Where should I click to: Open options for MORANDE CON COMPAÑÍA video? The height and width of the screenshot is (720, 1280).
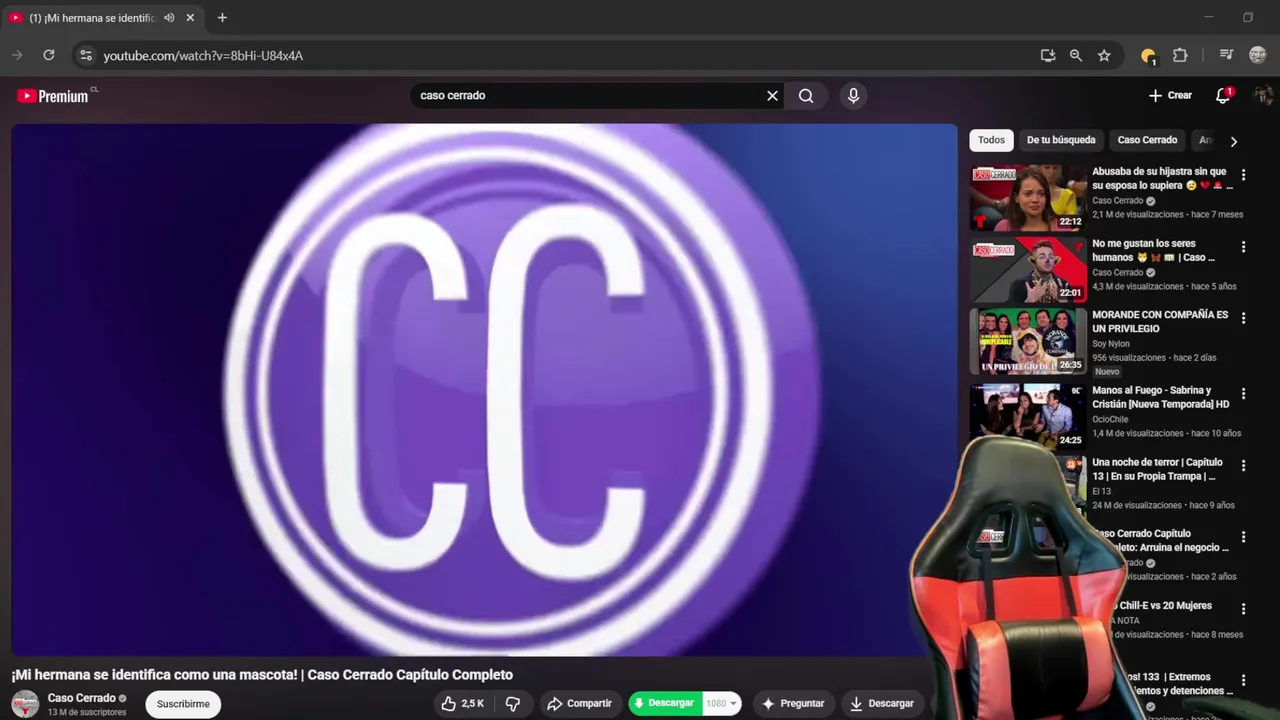point(1243,318)
